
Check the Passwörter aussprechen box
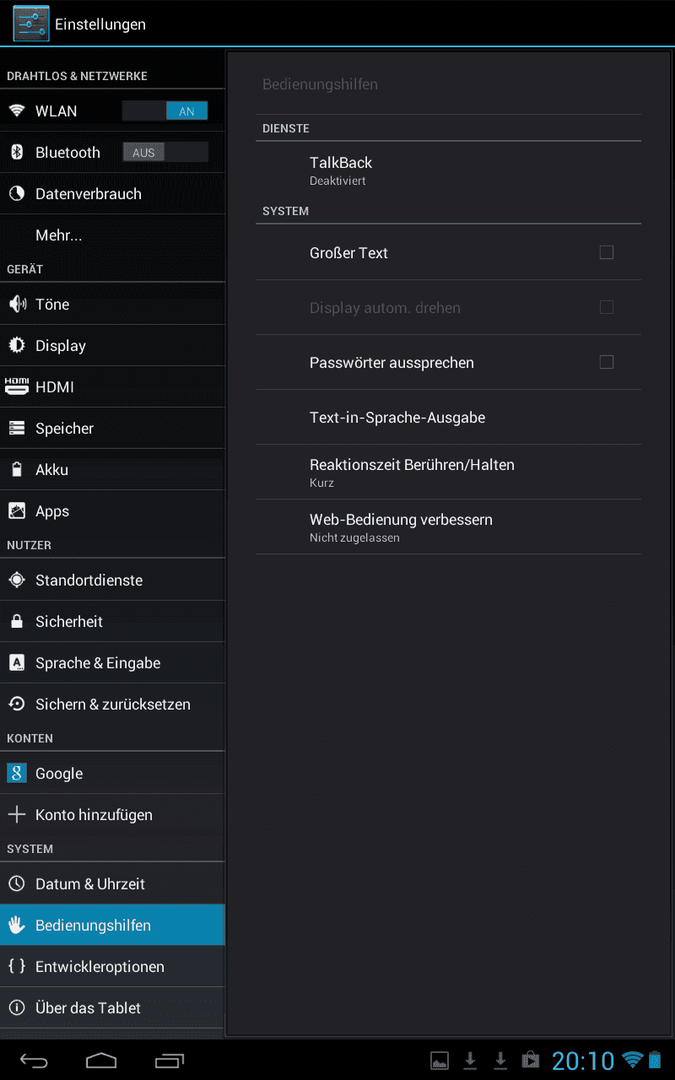pyautogui.click(x=606, y=362)
